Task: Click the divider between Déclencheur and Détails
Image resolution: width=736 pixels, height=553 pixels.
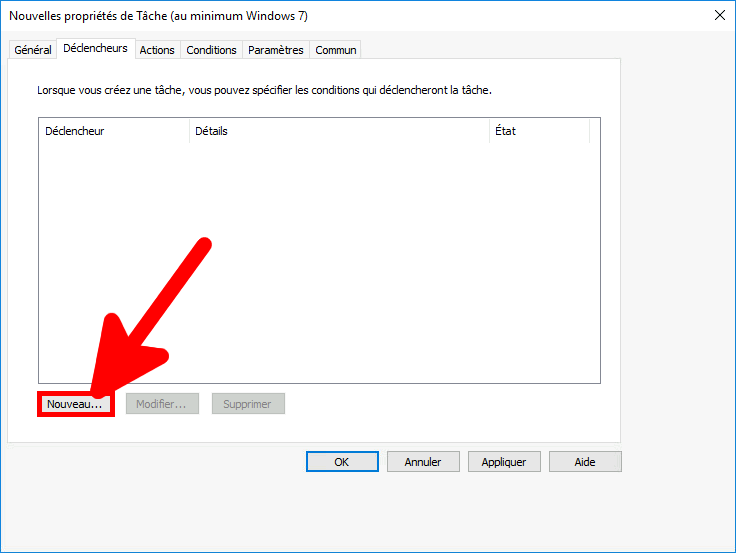Action: (189, 131)
